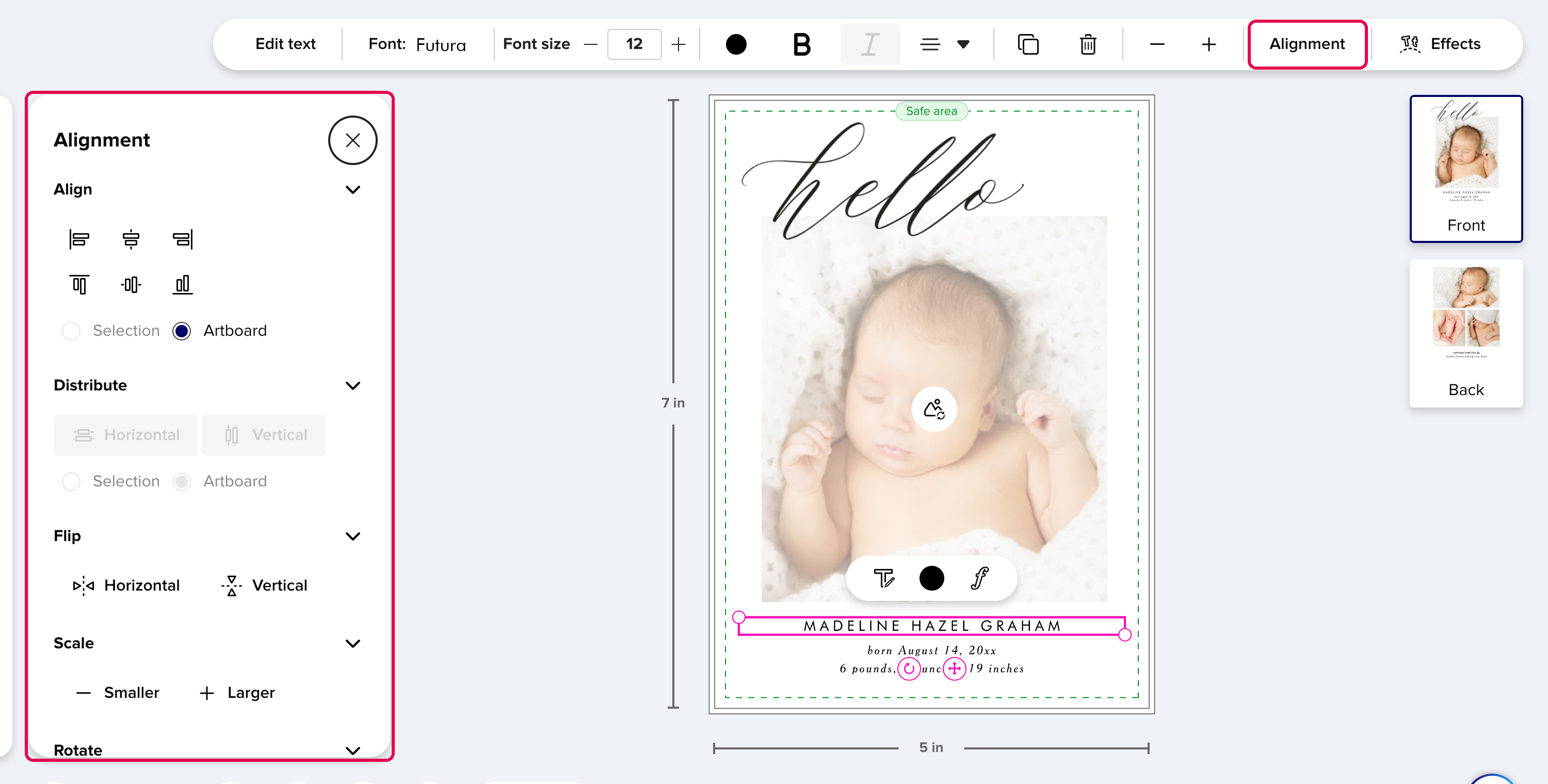
Task: Open the Alignment toolbar tab
Action: tap(1307, 44)
